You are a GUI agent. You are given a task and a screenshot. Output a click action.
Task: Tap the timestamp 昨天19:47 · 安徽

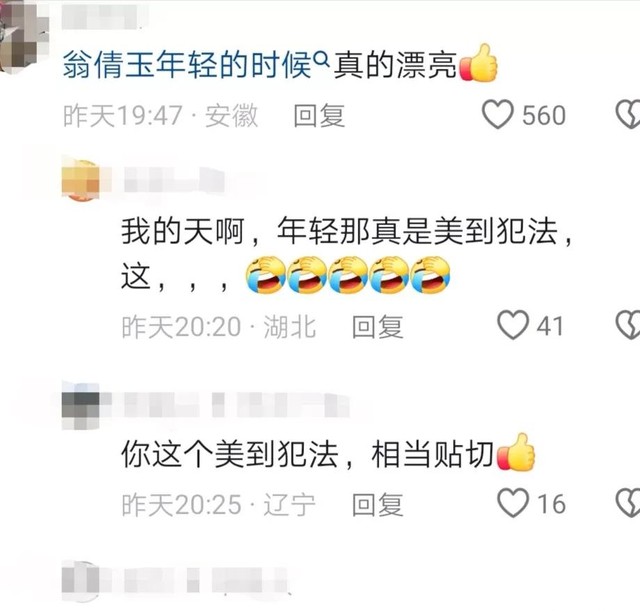160,116
